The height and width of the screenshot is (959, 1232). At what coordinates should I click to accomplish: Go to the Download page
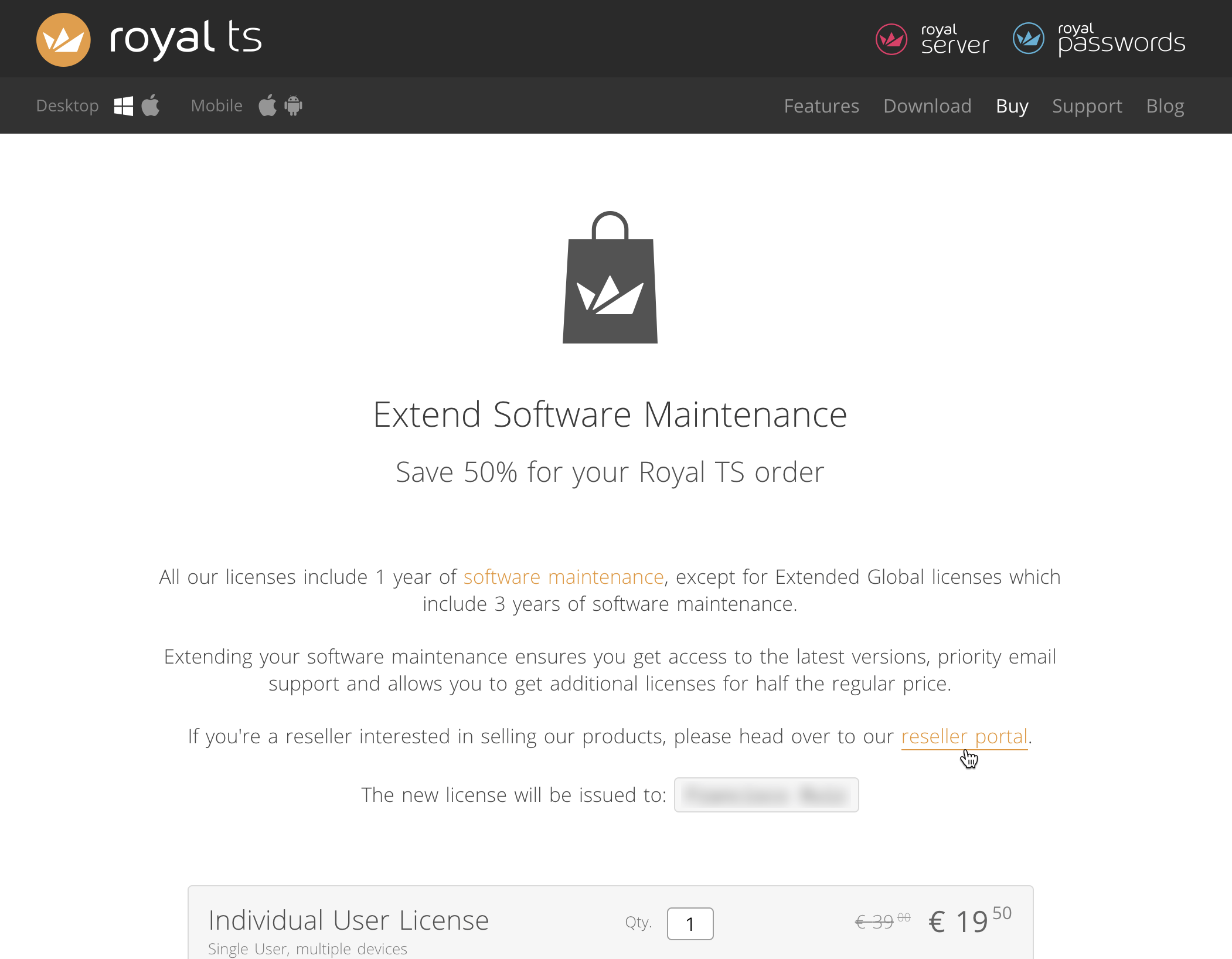coord(927,106)
